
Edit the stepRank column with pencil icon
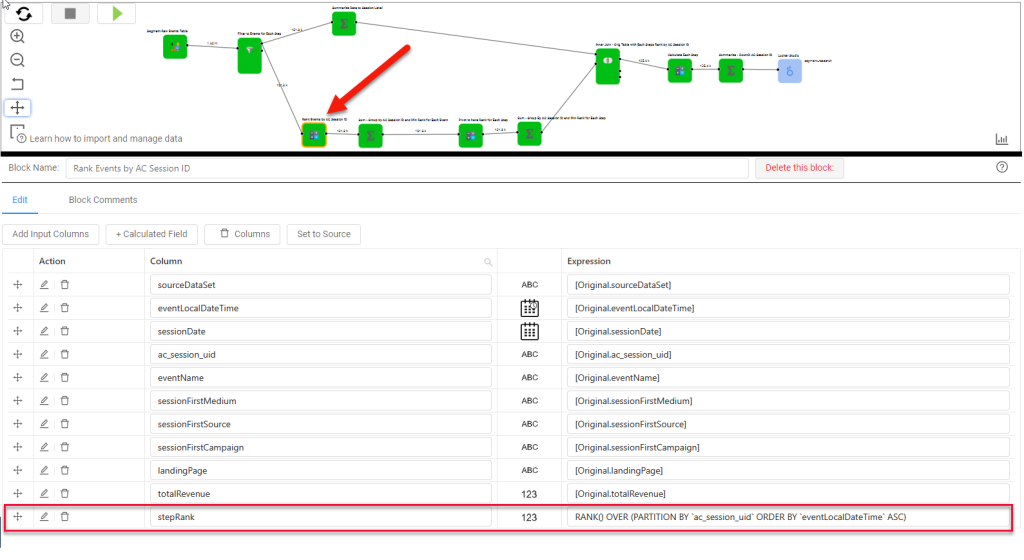click(x=44, y=516)
